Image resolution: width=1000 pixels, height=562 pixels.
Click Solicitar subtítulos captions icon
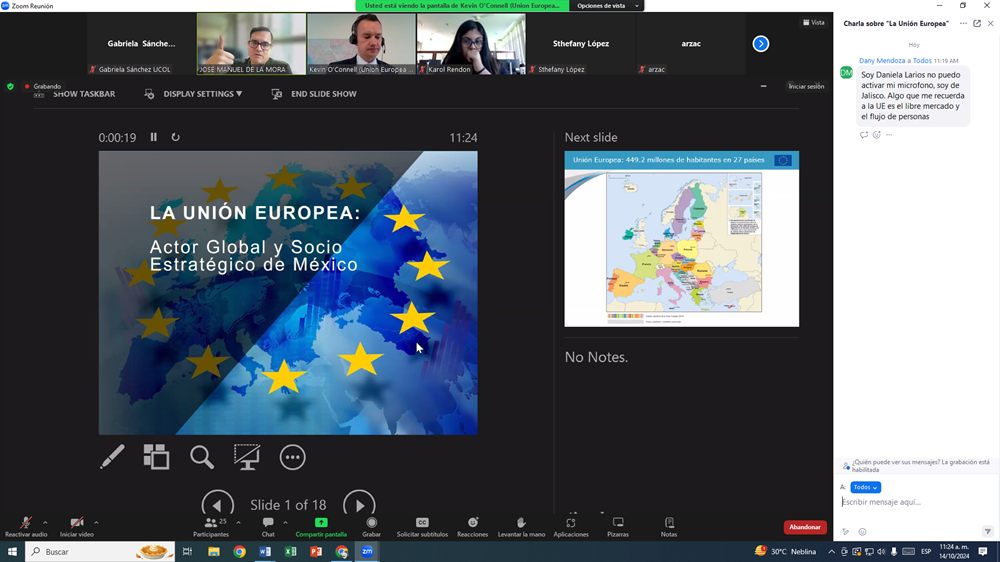[x=422, y=523]
